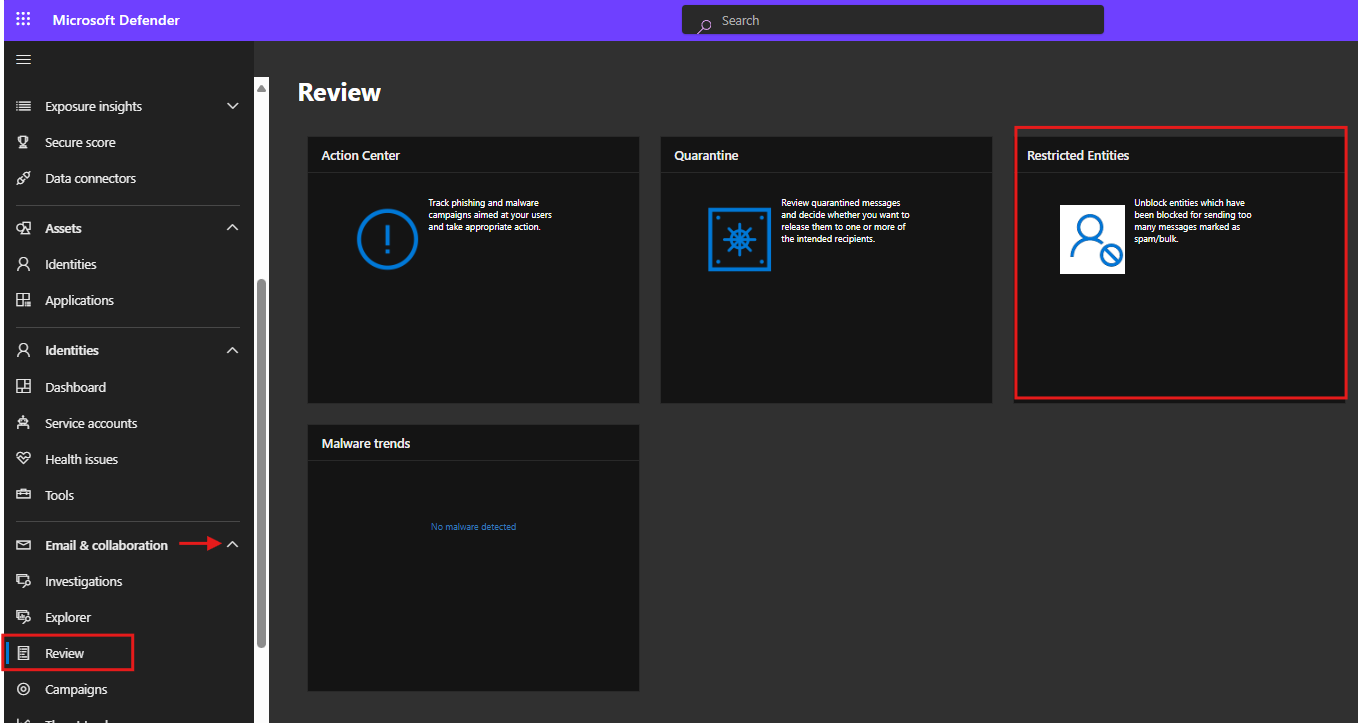Collapse the Assets section chevron
The height and width of the screenshot is (723, 1358).
(x=233, y=228)
